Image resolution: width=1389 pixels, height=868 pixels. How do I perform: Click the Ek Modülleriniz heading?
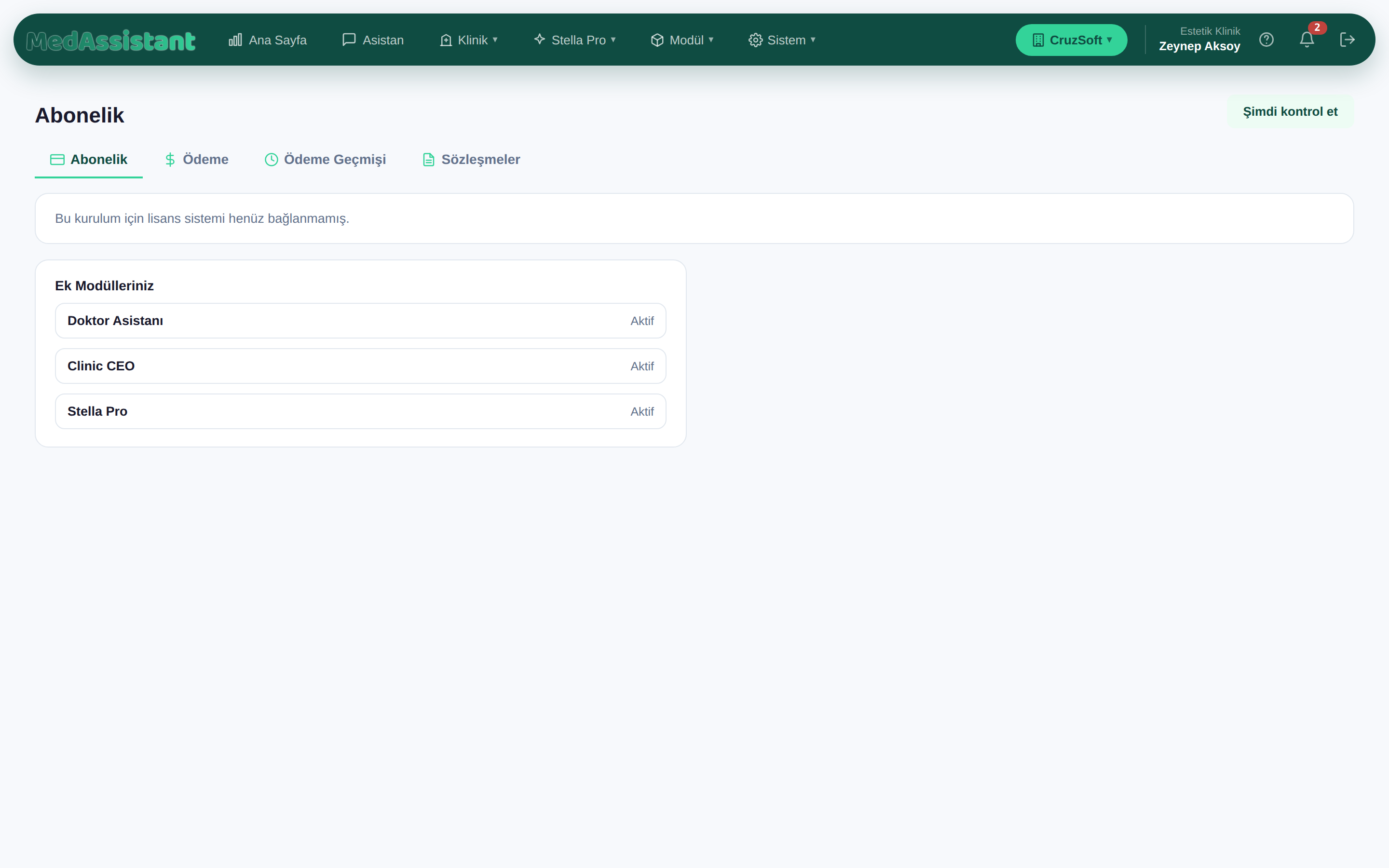tap(105, 286)
